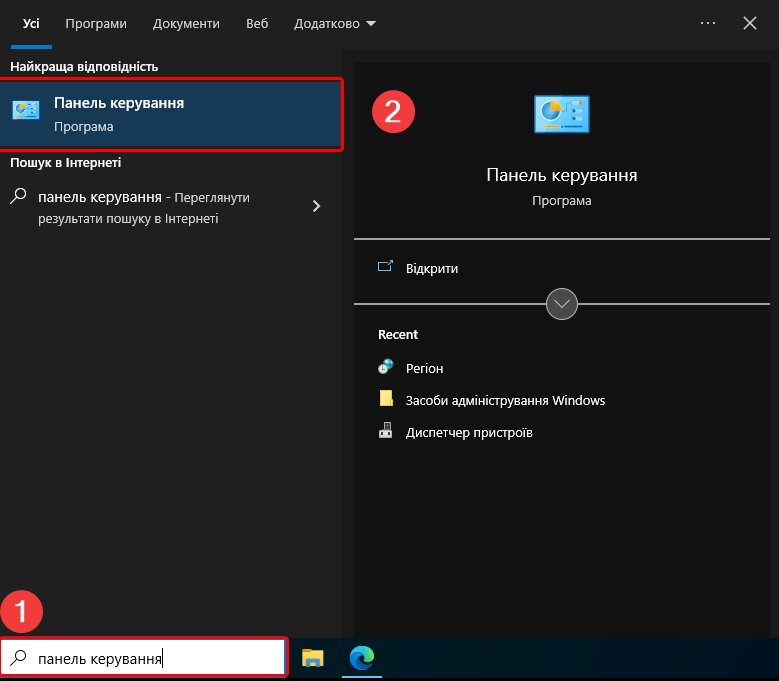Screen dimensions: 779x681
Task: Click the large Control Panel icon in preview
Action: pyautogui.click(x=561, y=115)
